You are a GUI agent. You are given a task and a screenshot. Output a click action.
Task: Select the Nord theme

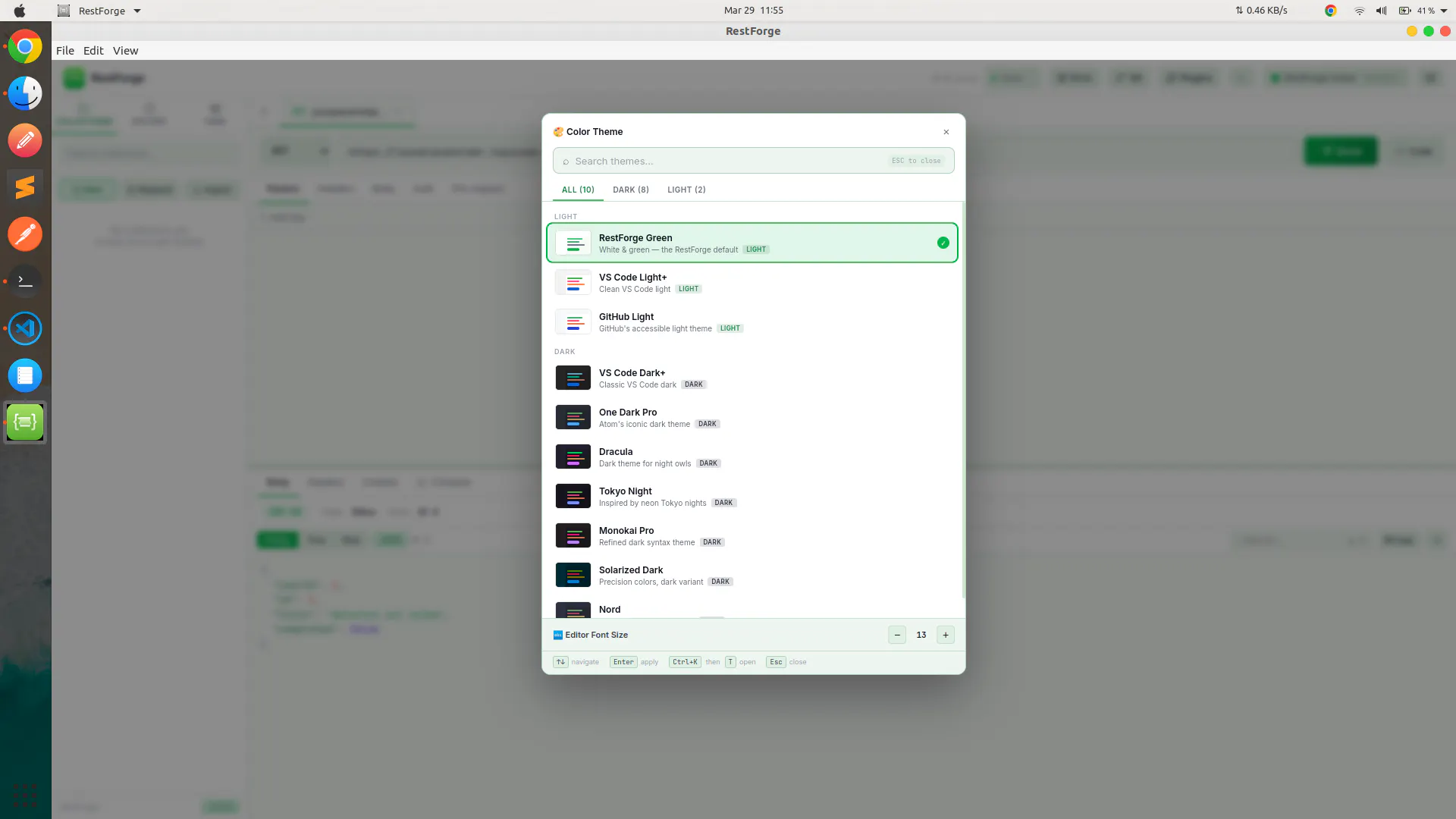tap(752, 607)
